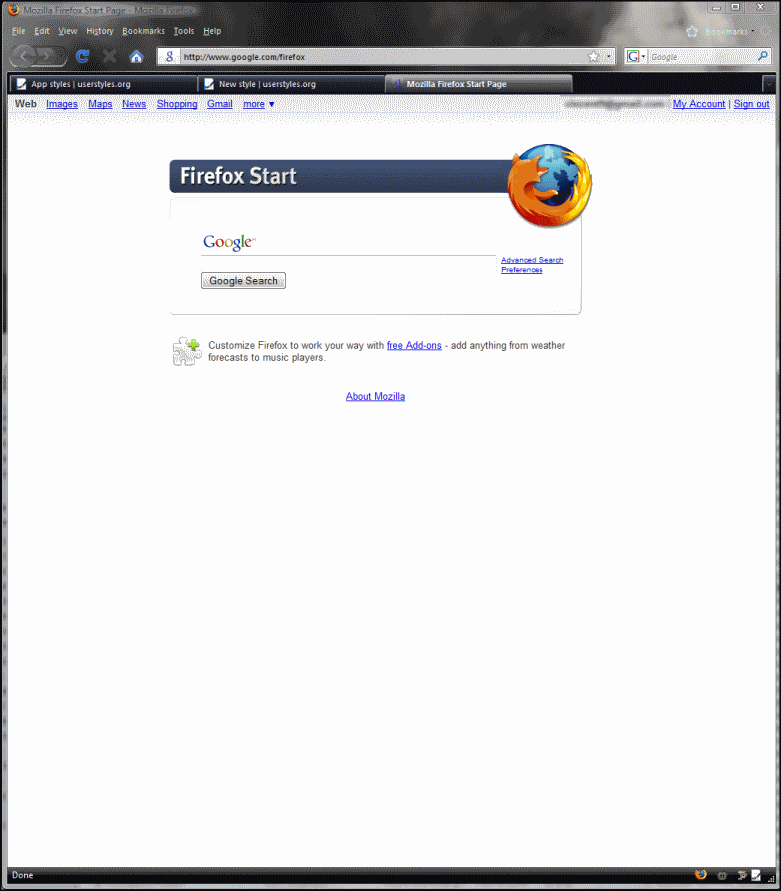Click the Stylish paper-and-pen status bar icon

[x=756, y=875]
